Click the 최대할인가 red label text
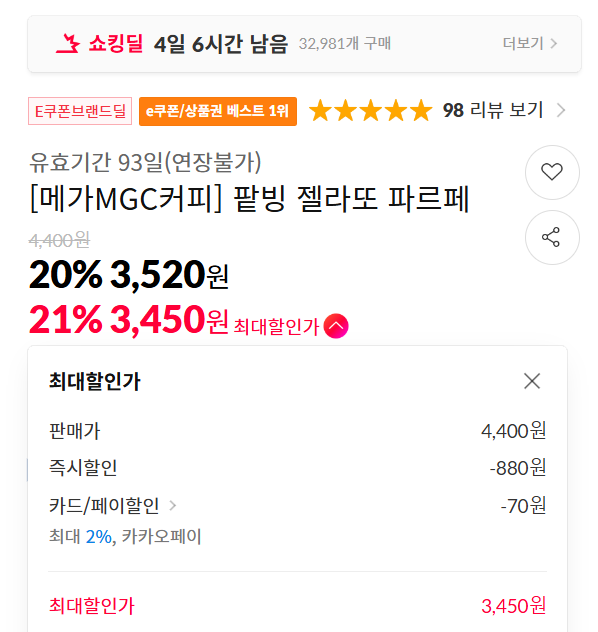Image resolution: width=598 pixels, height=632 pixels. point(276,326)
